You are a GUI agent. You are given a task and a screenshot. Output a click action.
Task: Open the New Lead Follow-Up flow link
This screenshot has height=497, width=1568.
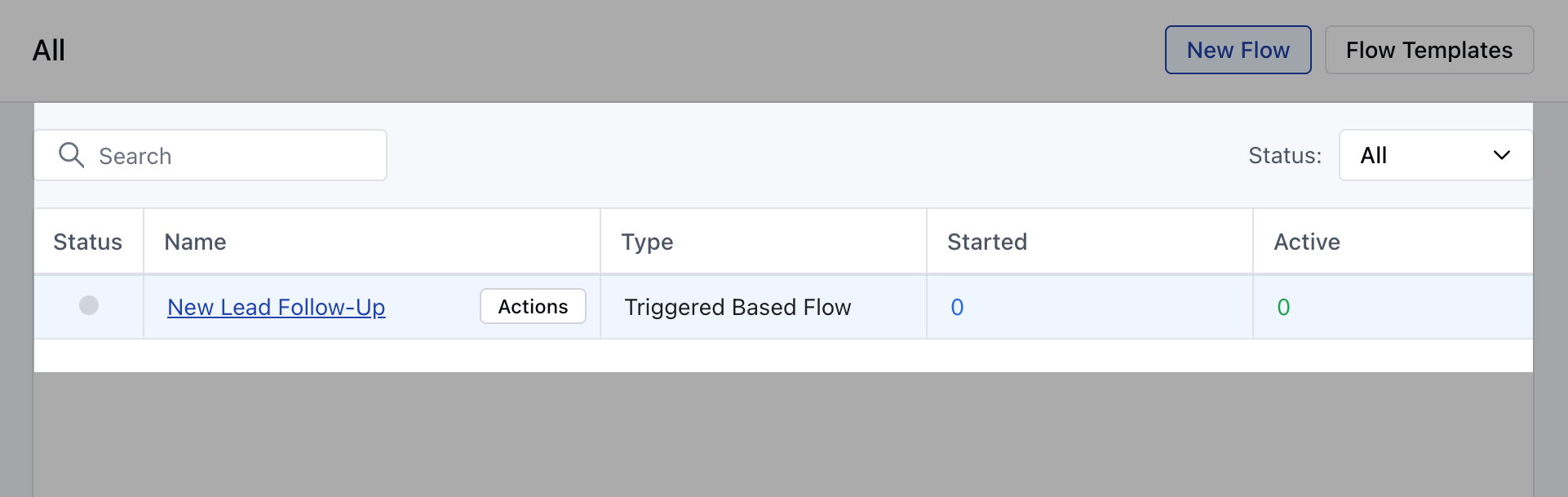276,308
